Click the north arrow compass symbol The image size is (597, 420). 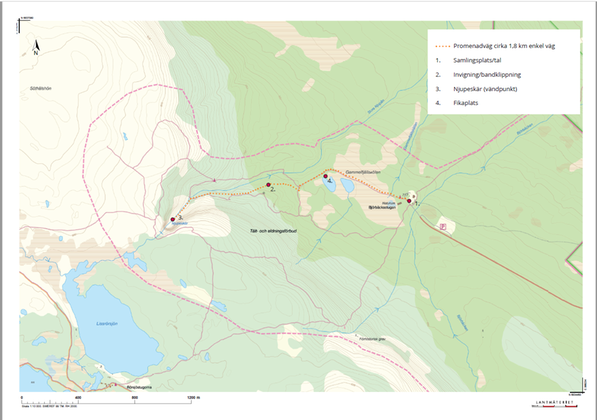click(x=36, y=48)
